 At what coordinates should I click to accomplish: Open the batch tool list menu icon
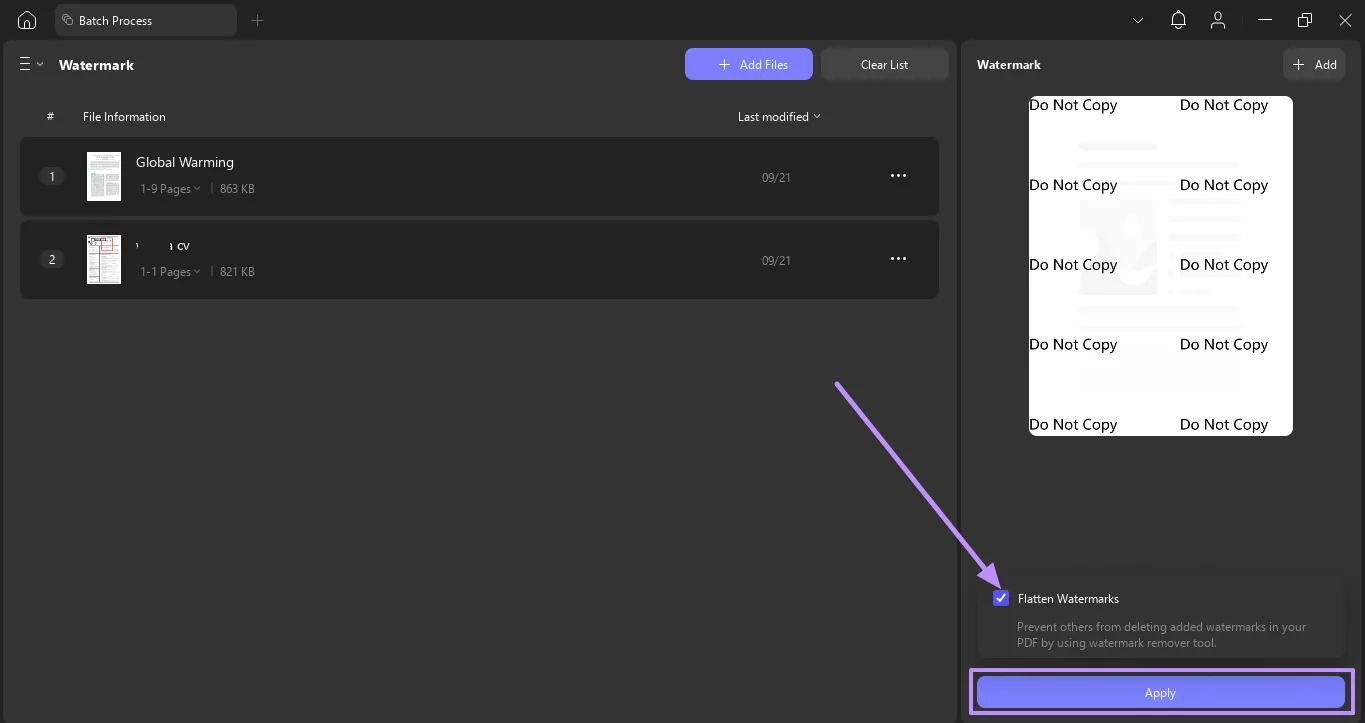click(31, 64)
